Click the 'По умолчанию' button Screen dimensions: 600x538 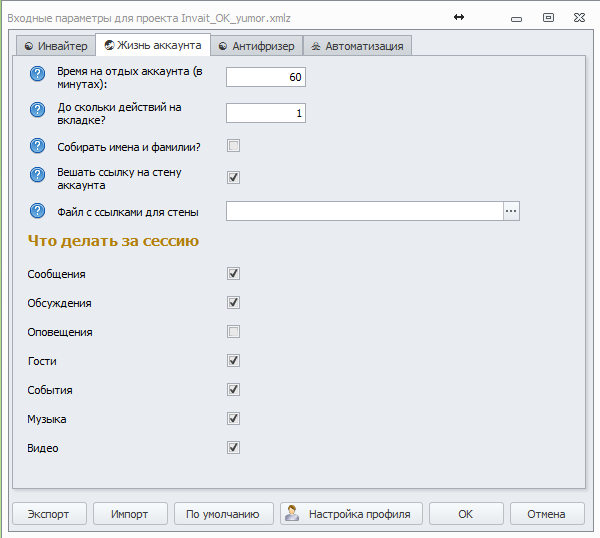pos(223,513)
